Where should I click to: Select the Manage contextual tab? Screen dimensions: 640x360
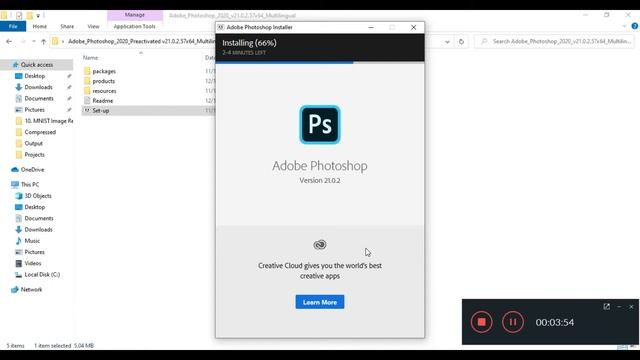pyautogui.click(x=135, y=15)
